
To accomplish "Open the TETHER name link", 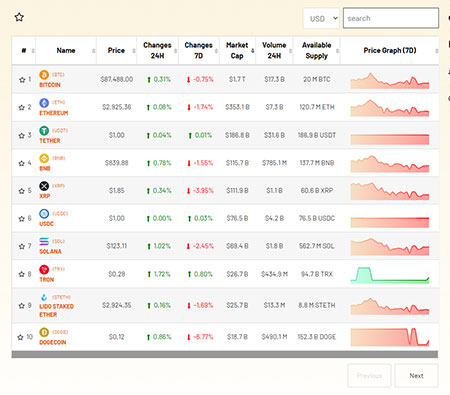I will (50, 140).
